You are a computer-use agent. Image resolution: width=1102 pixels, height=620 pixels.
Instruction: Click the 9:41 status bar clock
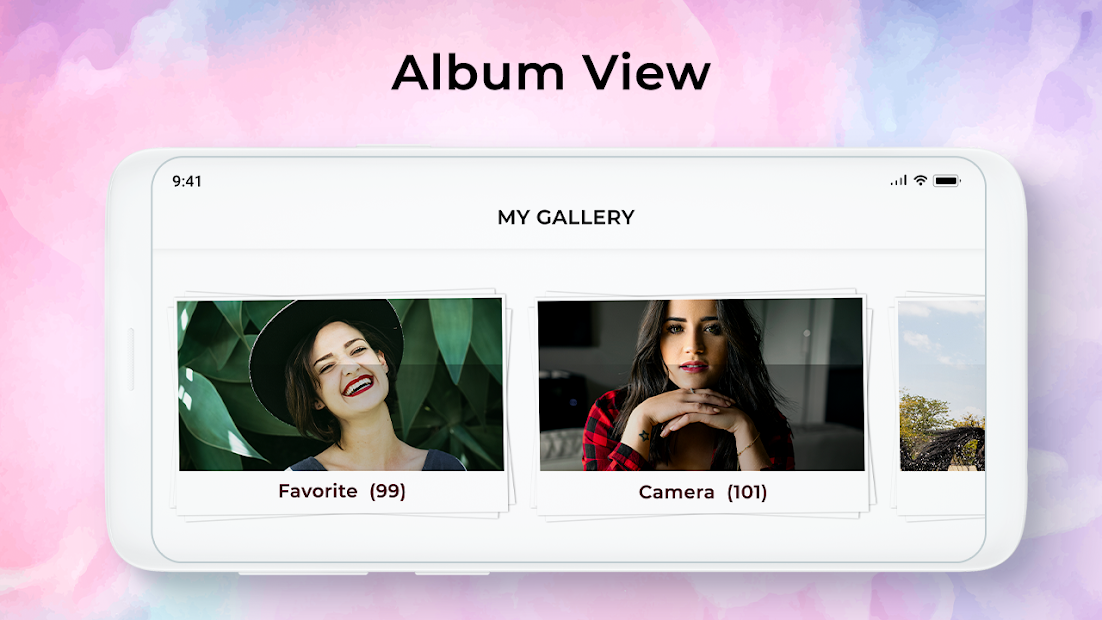coord(187,181)
